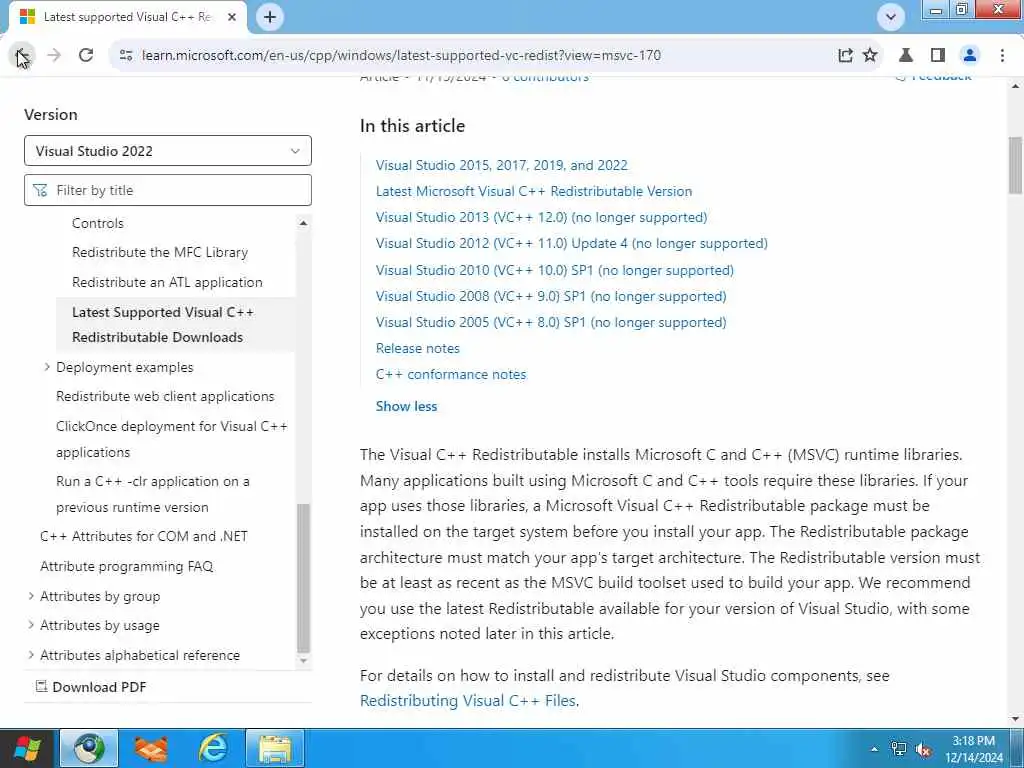Open Redistributing Visual C++ Files link

tap(468, 701)
